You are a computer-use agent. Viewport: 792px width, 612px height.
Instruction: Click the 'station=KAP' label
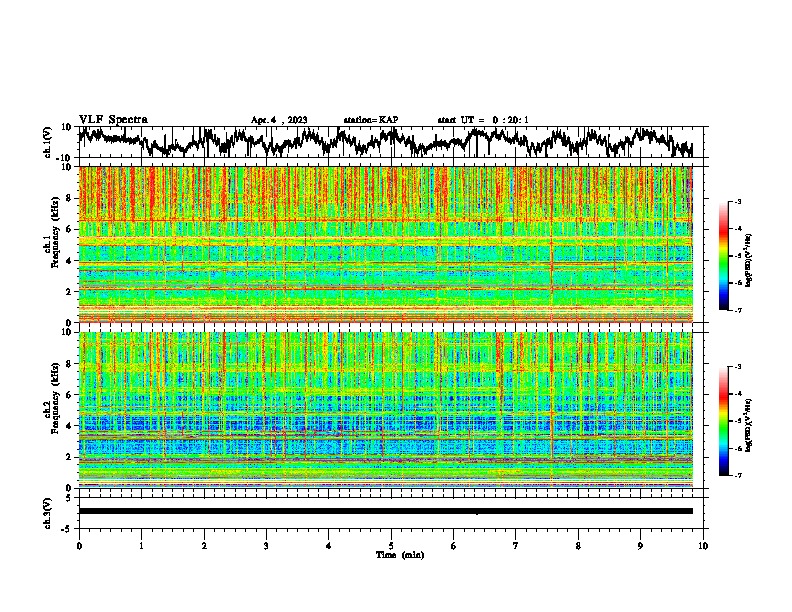[371, 120]
